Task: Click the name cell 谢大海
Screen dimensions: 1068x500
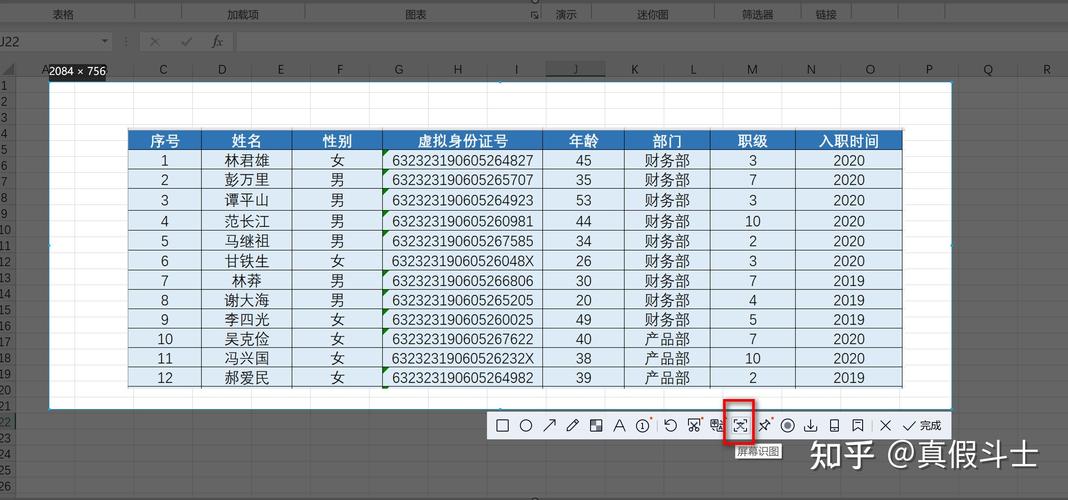Action: pyautogui.click(x=247, y=300)
